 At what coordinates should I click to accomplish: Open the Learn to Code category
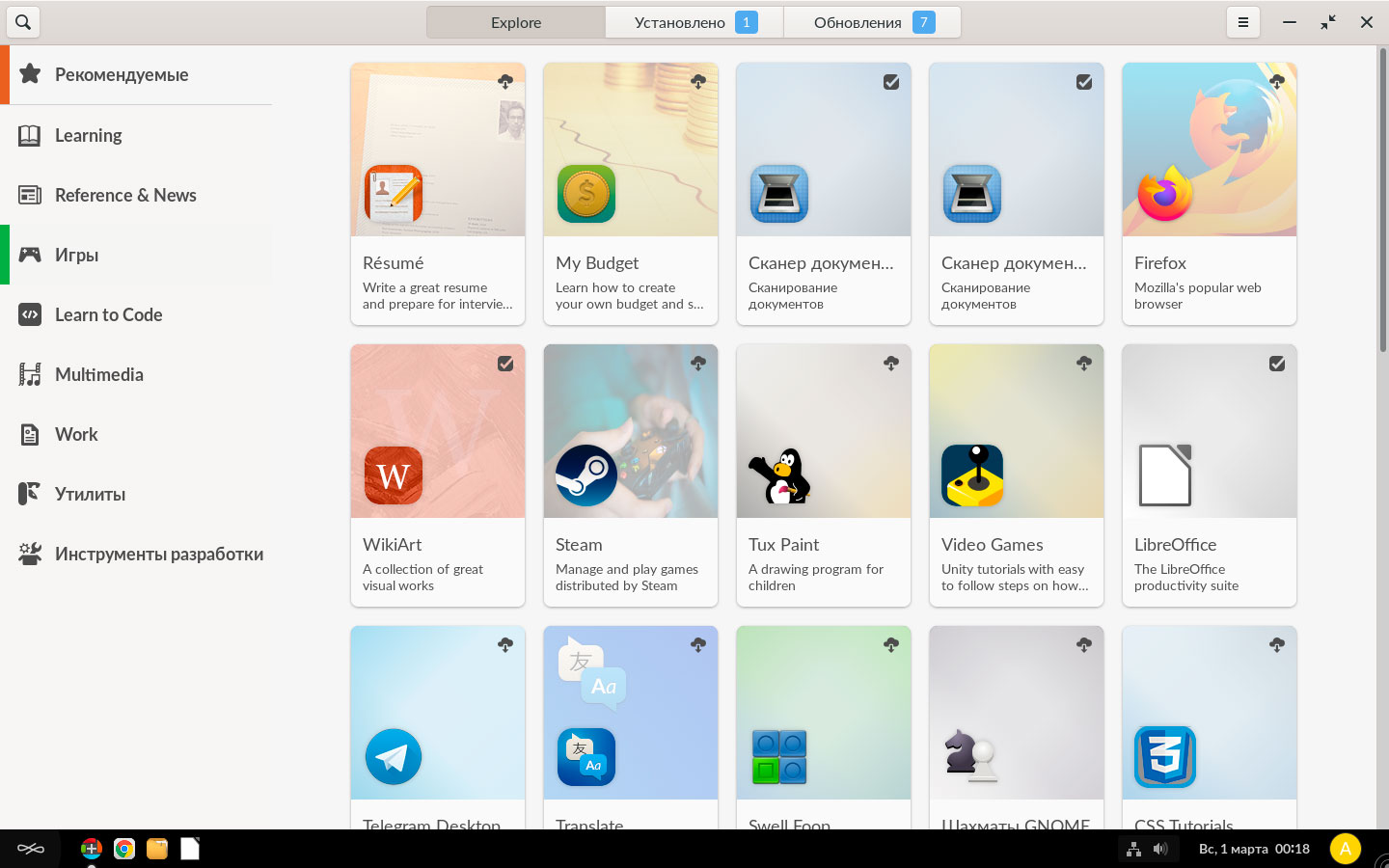(x=108, y=314)
